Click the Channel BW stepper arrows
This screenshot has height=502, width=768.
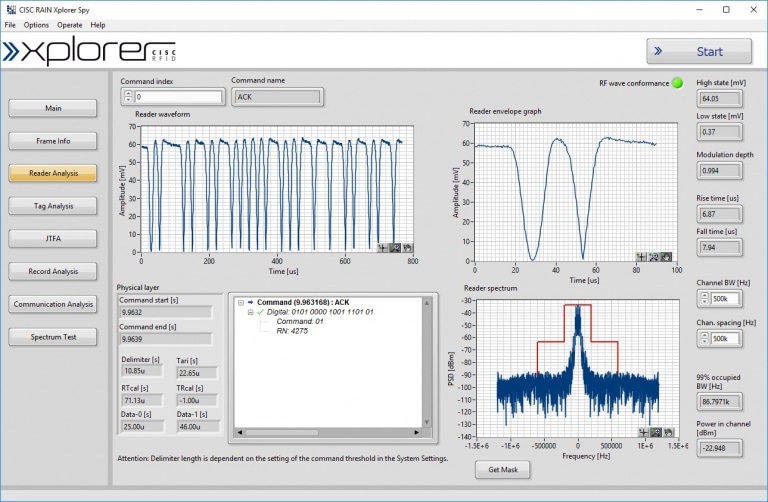(x=704, y=298)
